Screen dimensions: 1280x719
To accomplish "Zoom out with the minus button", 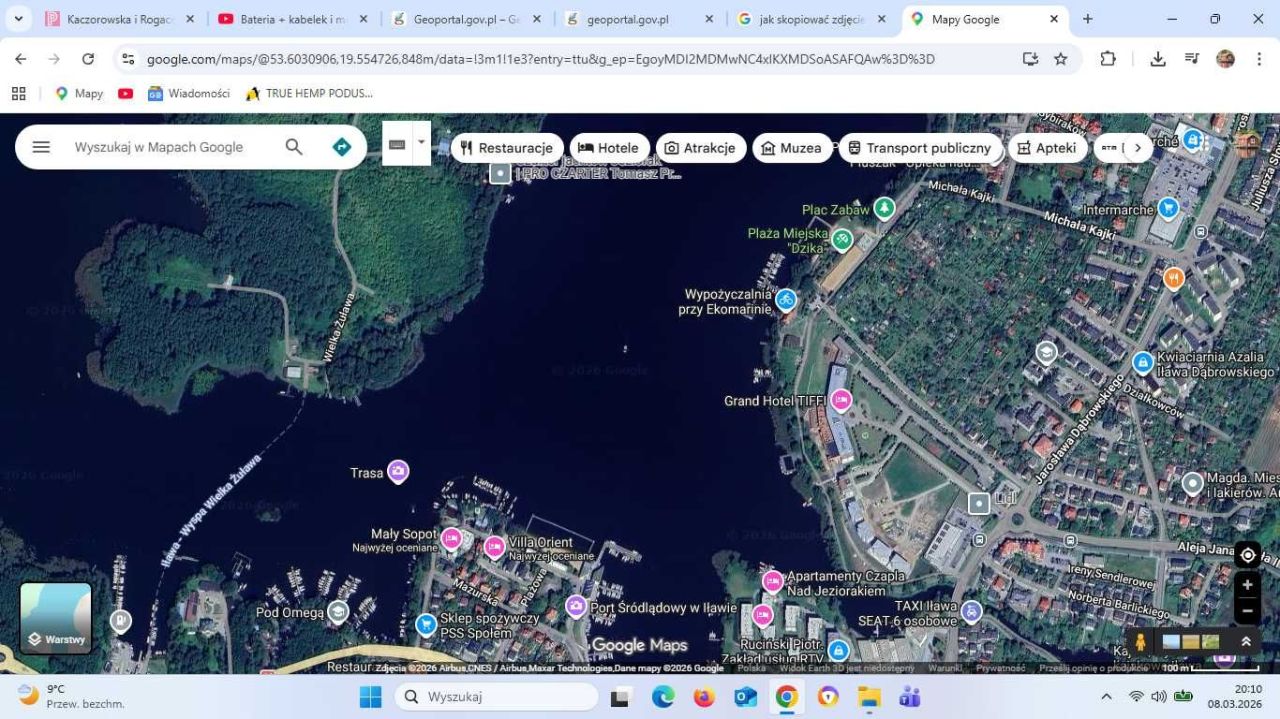I will point(1247,609).
